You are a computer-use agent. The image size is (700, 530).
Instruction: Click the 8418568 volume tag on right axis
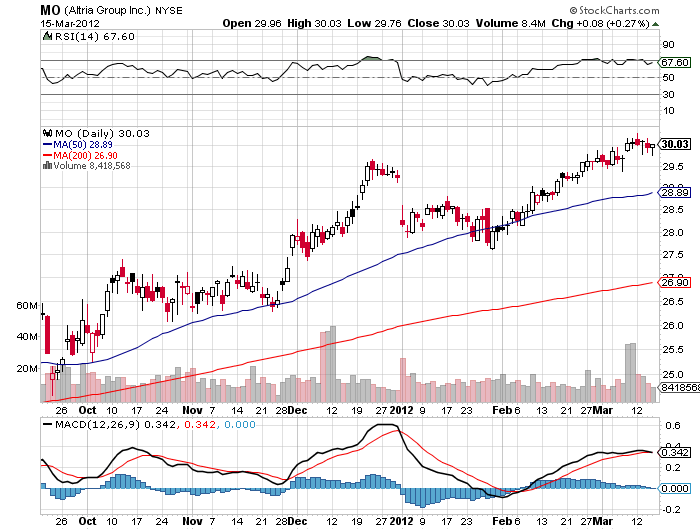680,388
